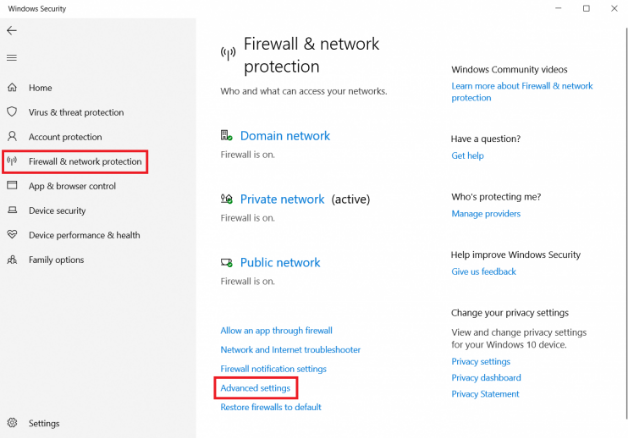
Task: Click Advanced settings link
Action: click(x=255, y=388)
